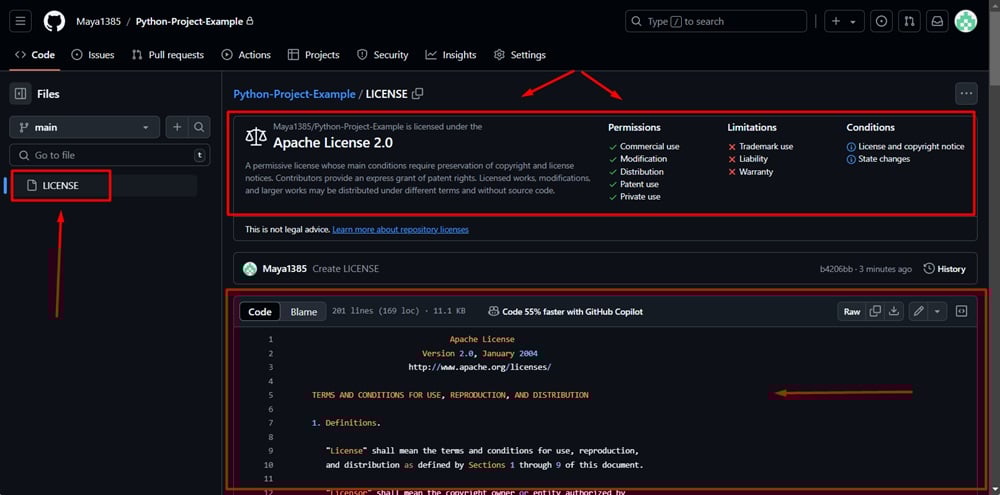Click 'Trademark use' limitation text
This screenshot has height=495, width=1000.
(x=766, y=146)
